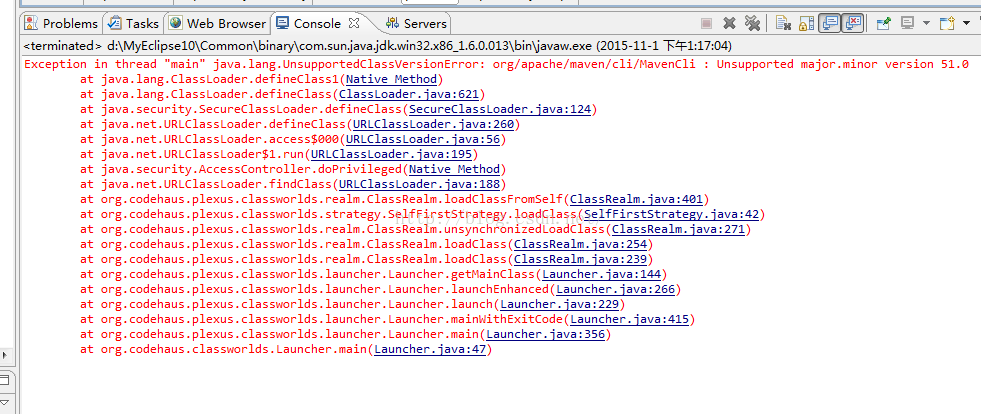Open the URLClassLoader.java:195 link
The height and width of the screenshot is (414, 981).
pyautogui.click(x=391, y=154)
